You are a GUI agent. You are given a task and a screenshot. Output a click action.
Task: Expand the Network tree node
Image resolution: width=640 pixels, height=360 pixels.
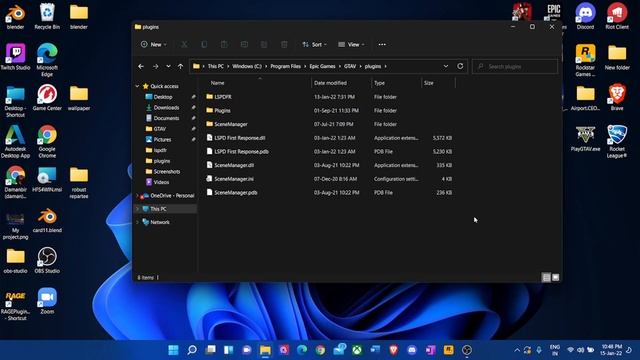click(x=138, y=222)
